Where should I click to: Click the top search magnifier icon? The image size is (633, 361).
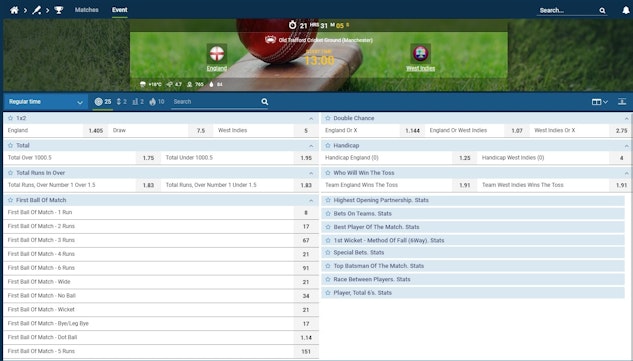pos(602,11)
